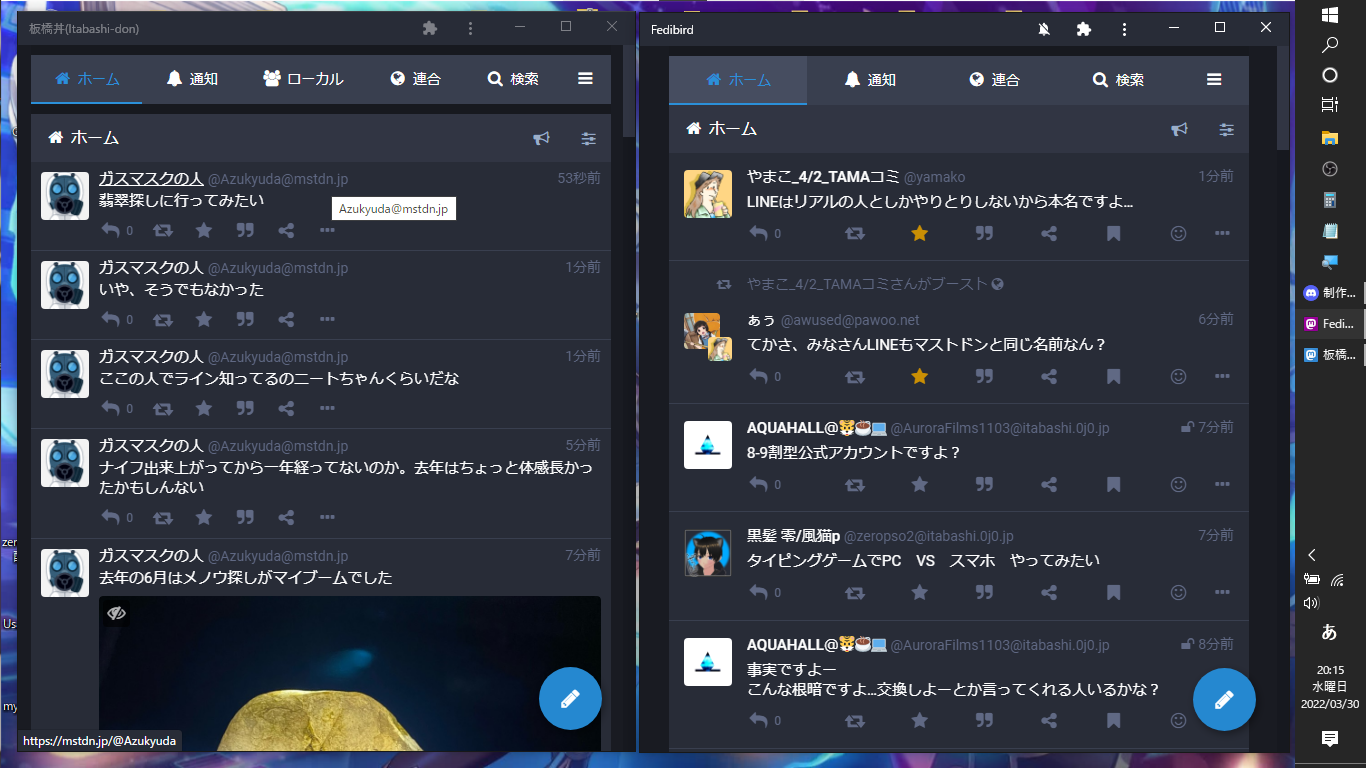This screenshot has height=768, width=1366.
Task: Toggle the muted notification bell in Fedibird title bar
Action: tap(1044, 30)
